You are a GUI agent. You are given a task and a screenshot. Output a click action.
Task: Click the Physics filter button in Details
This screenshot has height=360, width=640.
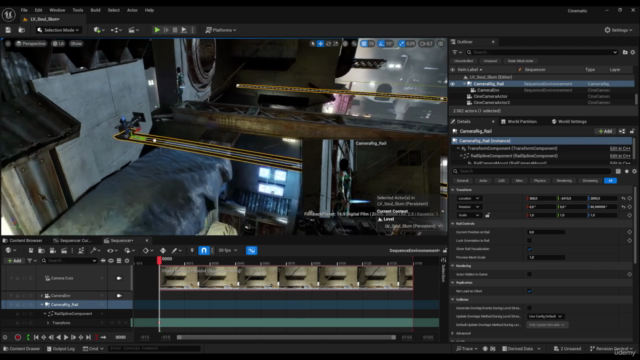pos(540,180)
